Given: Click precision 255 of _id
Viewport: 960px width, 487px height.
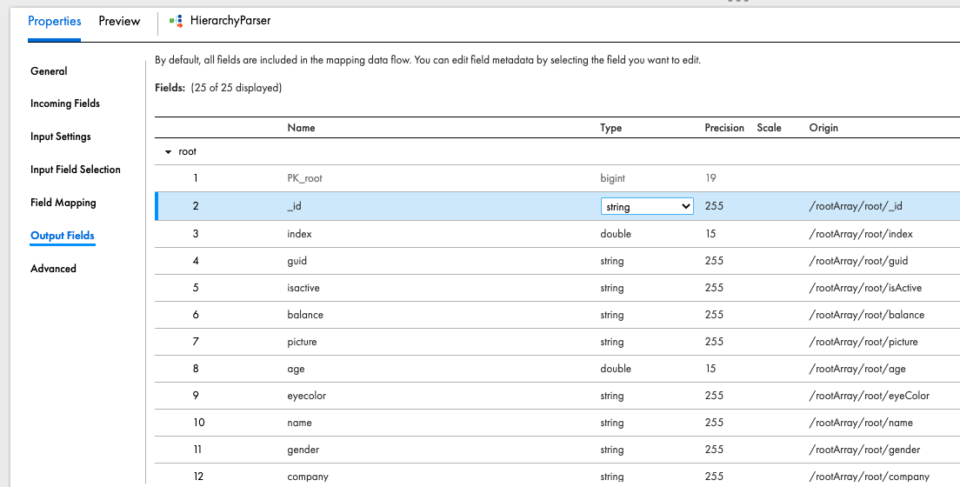Looking at the screenshot, I should 714,206.
